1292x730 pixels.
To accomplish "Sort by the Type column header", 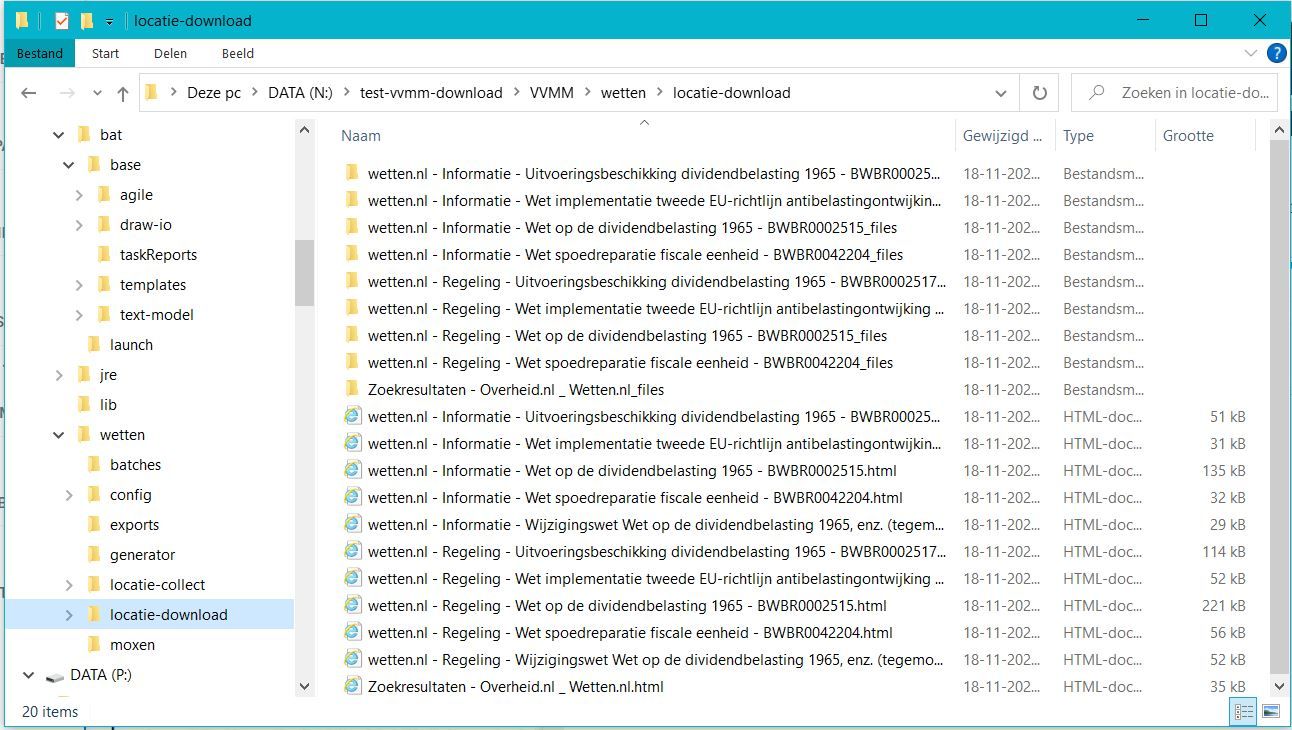I will coord(1078,136).
